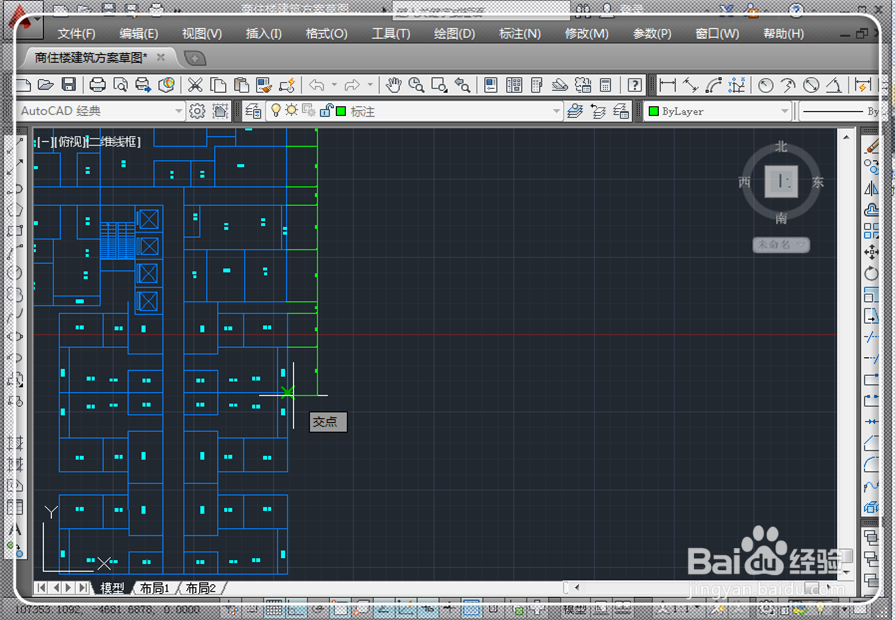
Task: Toggle layer freeze sun icon
Action: click(x=292, y=110)
